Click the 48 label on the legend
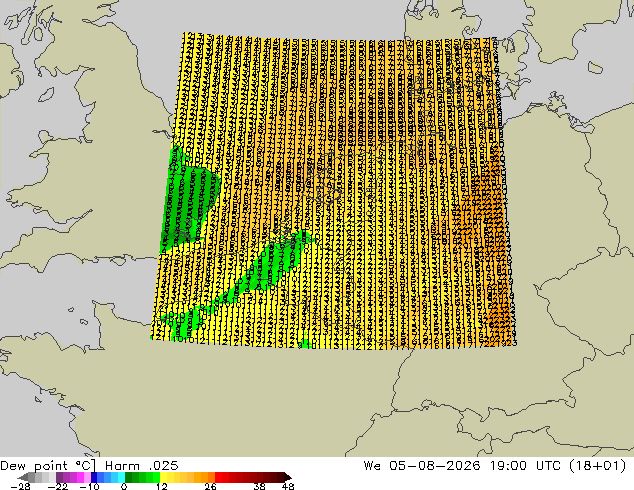 coord(288,487)
